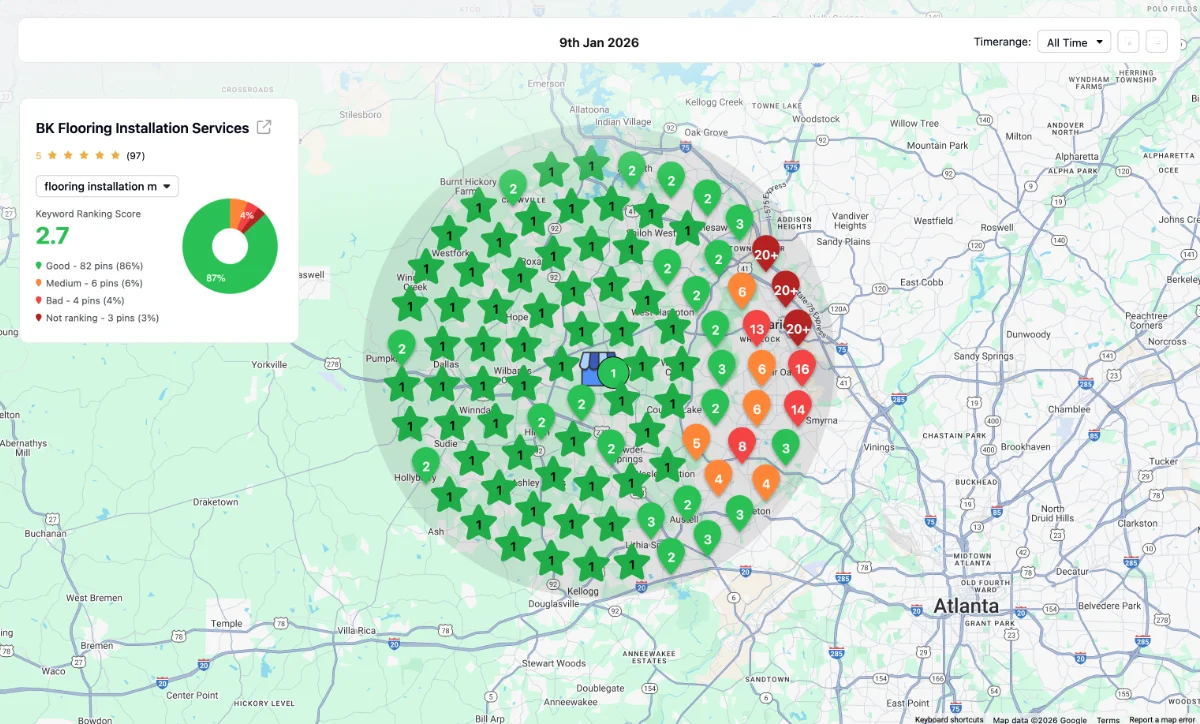
Task: Select the green pin 2 near Pumpkinvine
Action: (x=401, y=347)
